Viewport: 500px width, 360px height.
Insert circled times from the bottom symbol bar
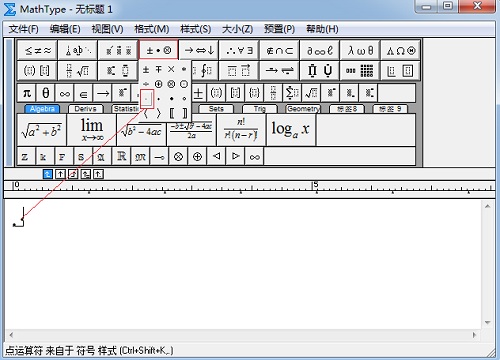pyautogui.click(x=178, y=156)
